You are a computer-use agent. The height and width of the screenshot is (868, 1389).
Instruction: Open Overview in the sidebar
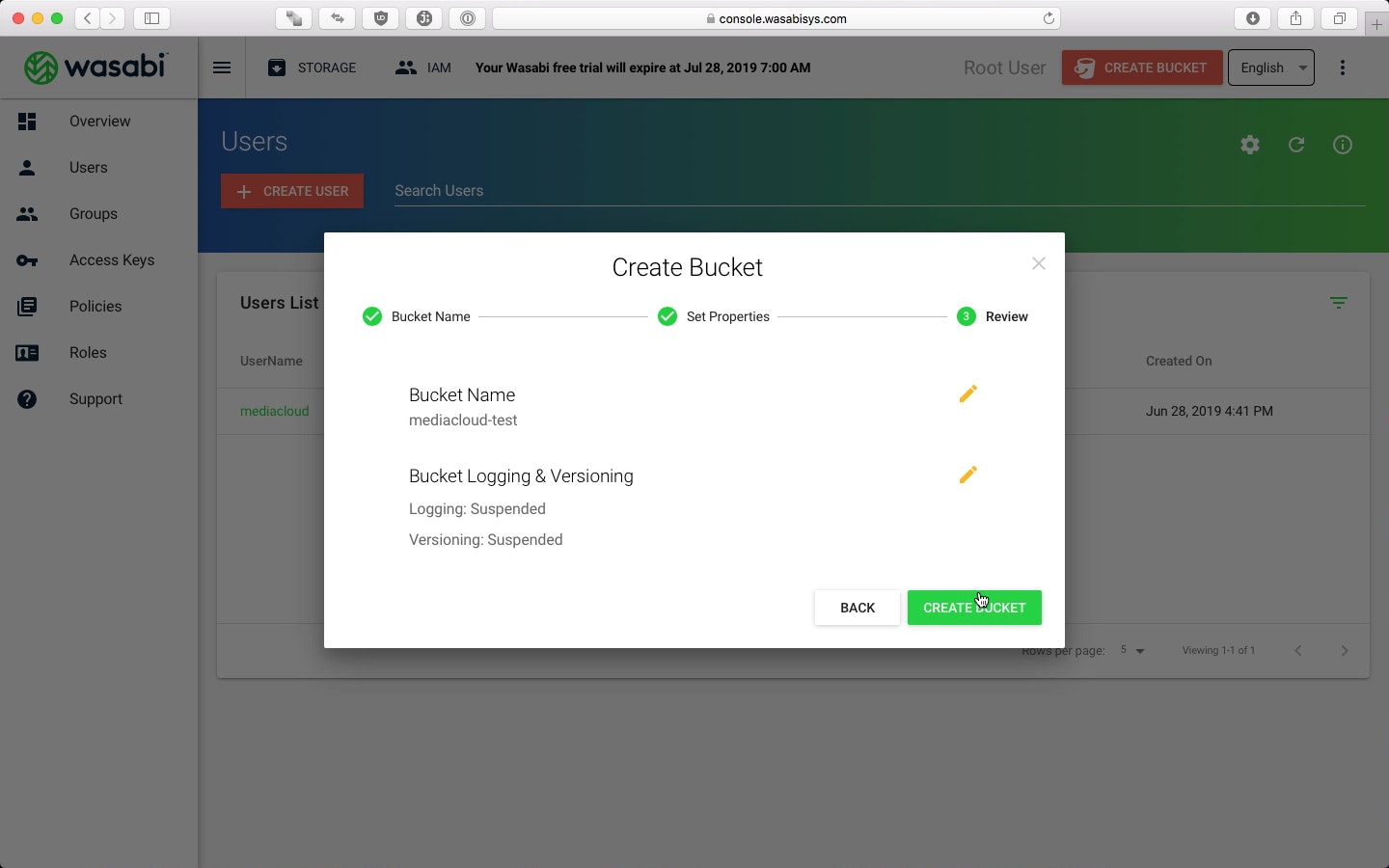point(98,122)
